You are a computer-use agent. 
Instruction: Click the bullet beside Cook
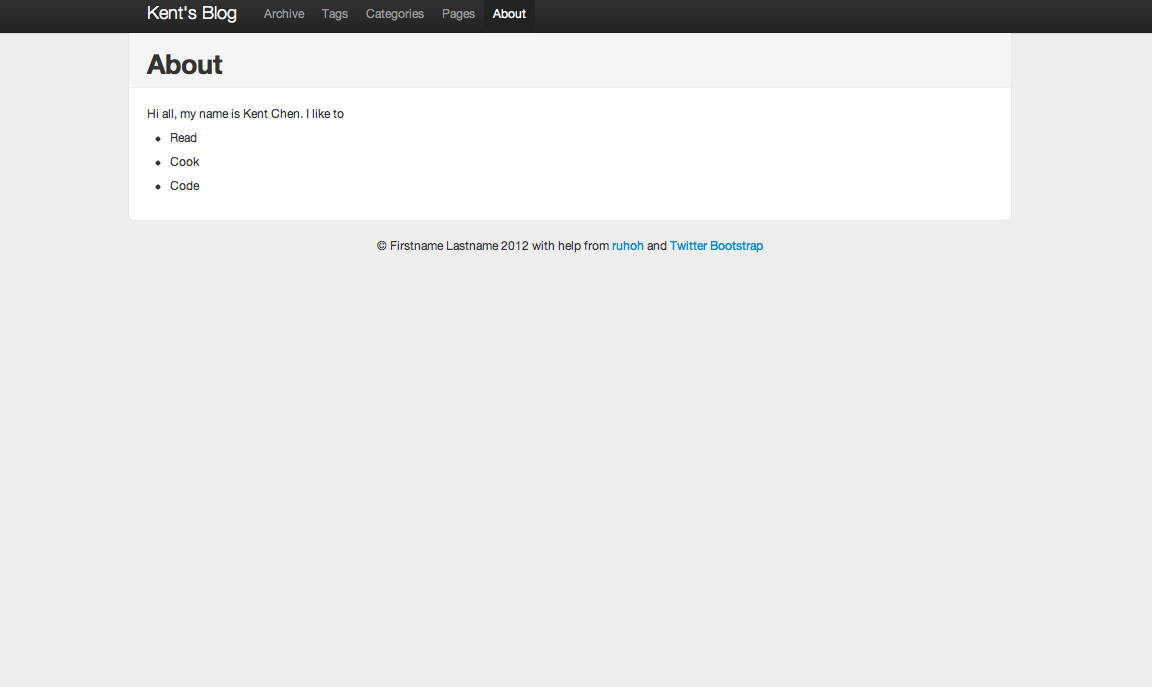coord(158,163)
